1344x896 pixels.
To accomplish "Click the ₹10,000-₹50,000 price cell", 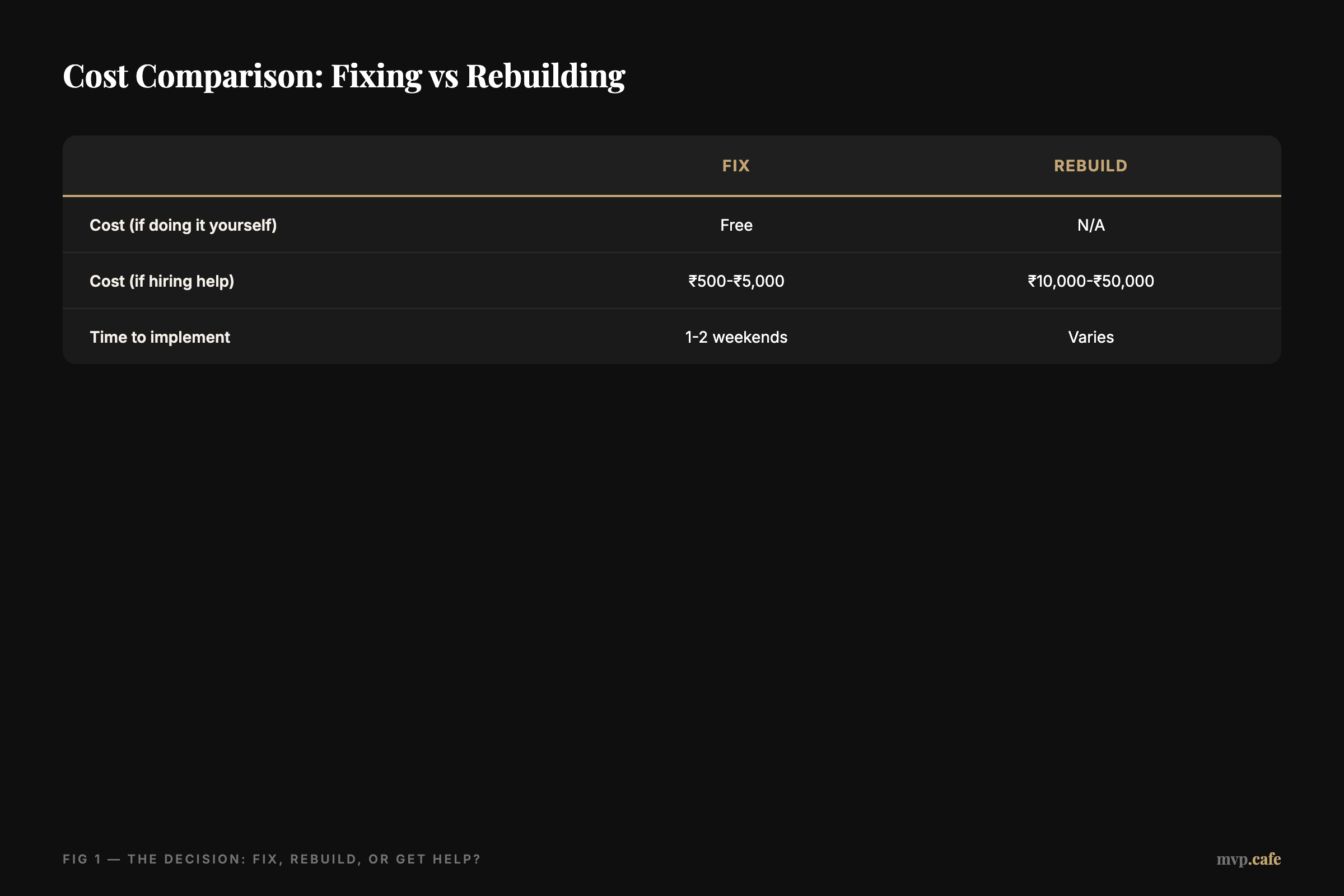I will [1090, 281].
